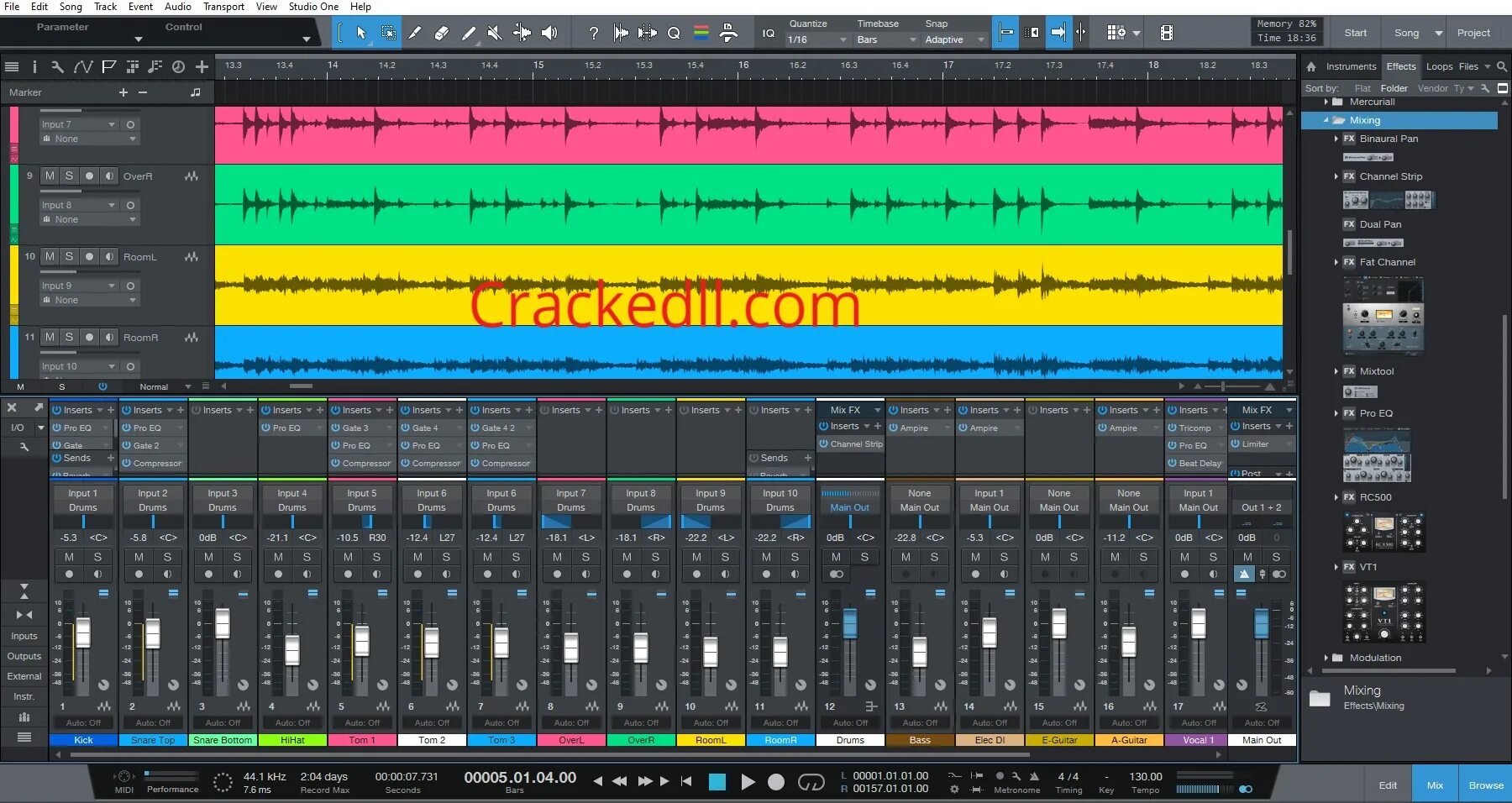Click the Project button

1473,33
